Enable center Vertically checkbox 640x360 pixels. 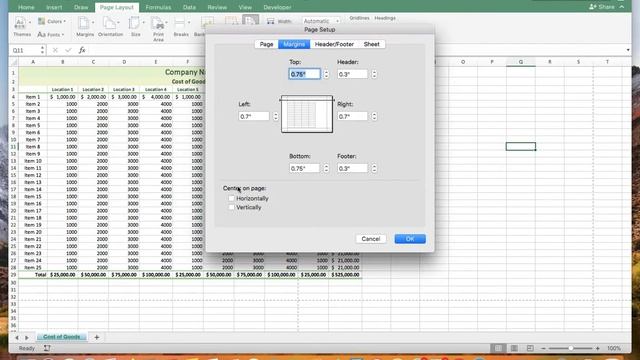tap(231, 207)
